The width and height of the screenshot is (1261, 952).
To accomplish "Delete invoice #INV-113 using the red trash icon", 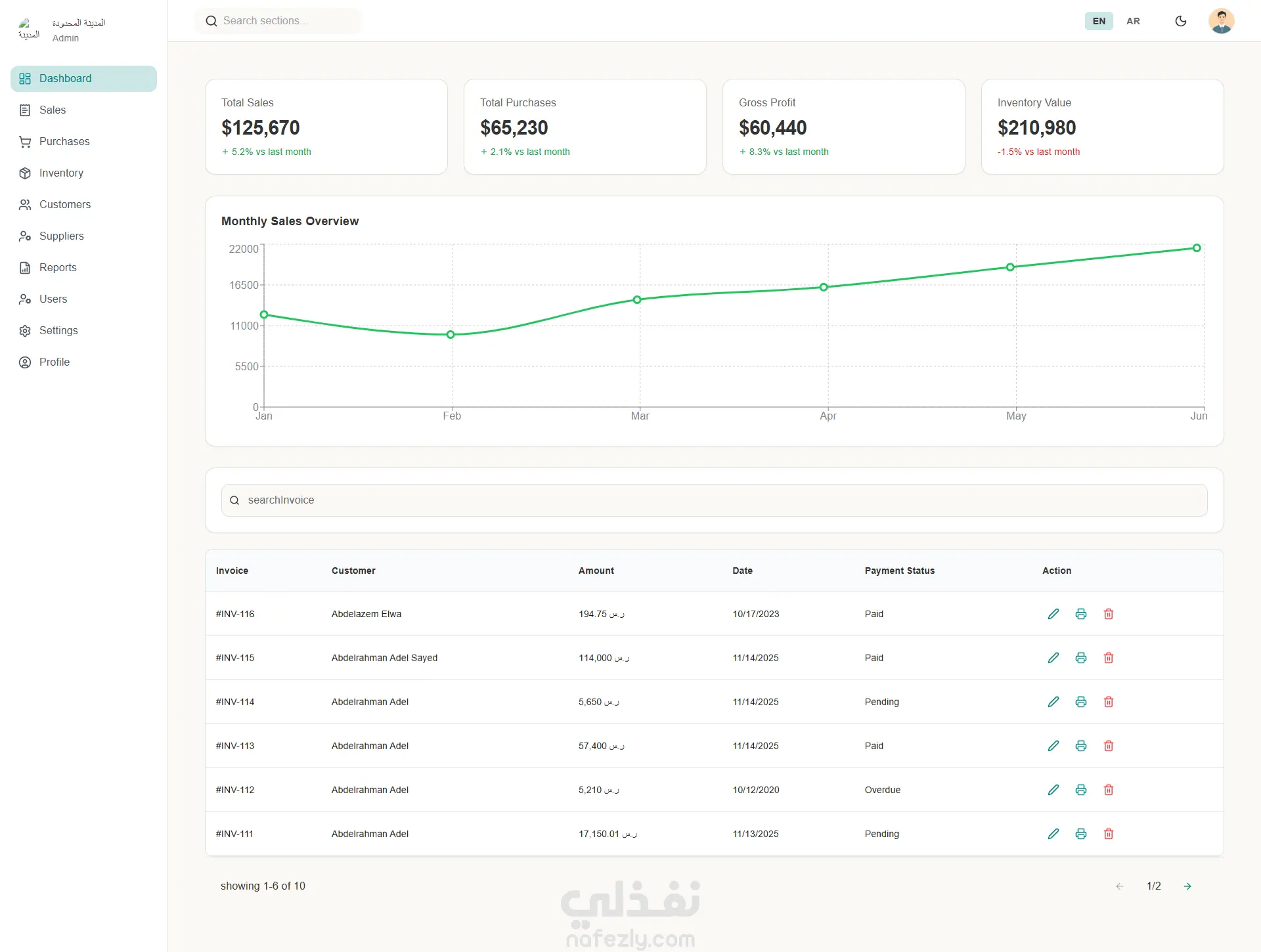I will coord(1109,746).
